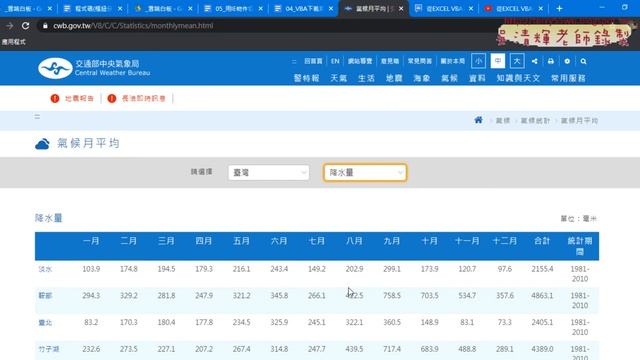Click the 一月 column header
This screenshot has width=640, height=360.
point(91,241)
